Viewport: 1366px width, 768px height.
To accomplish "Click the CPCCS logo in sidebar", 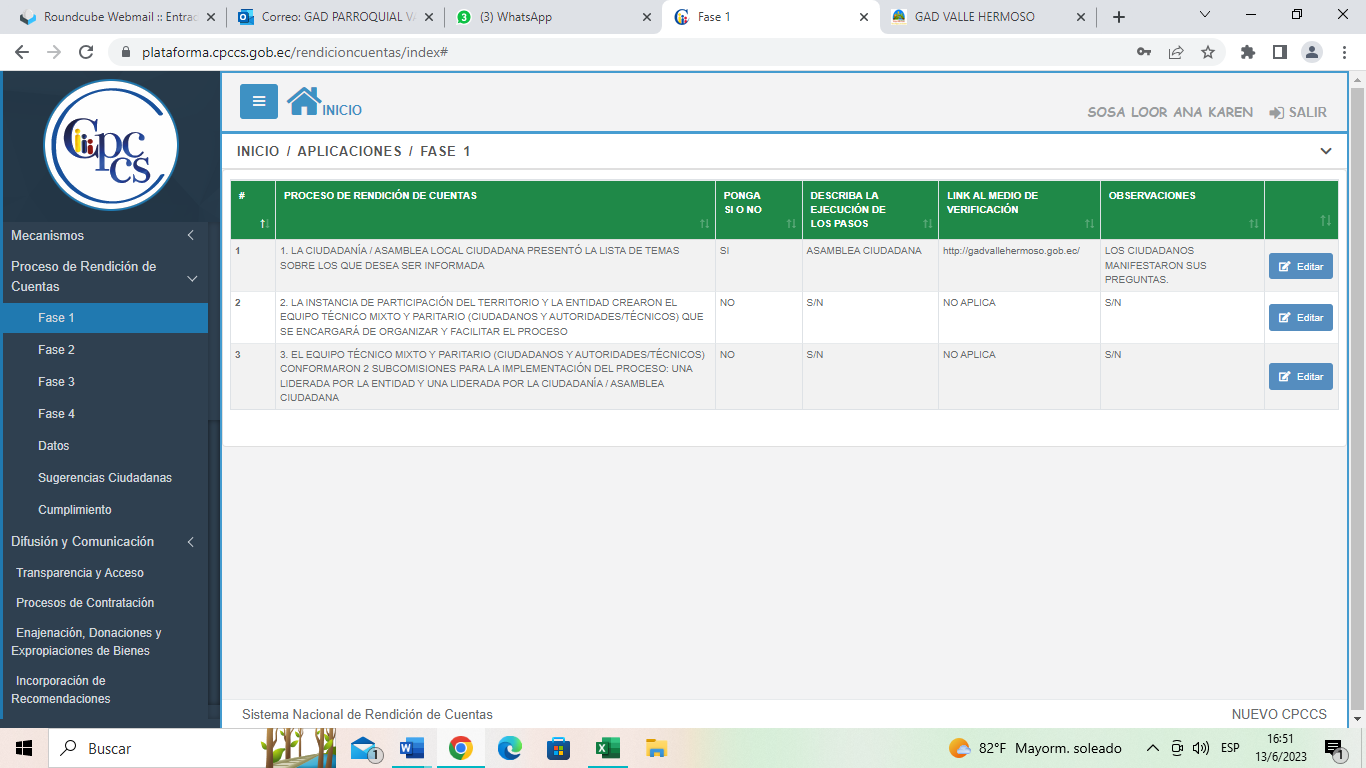I will pos(111,146).
